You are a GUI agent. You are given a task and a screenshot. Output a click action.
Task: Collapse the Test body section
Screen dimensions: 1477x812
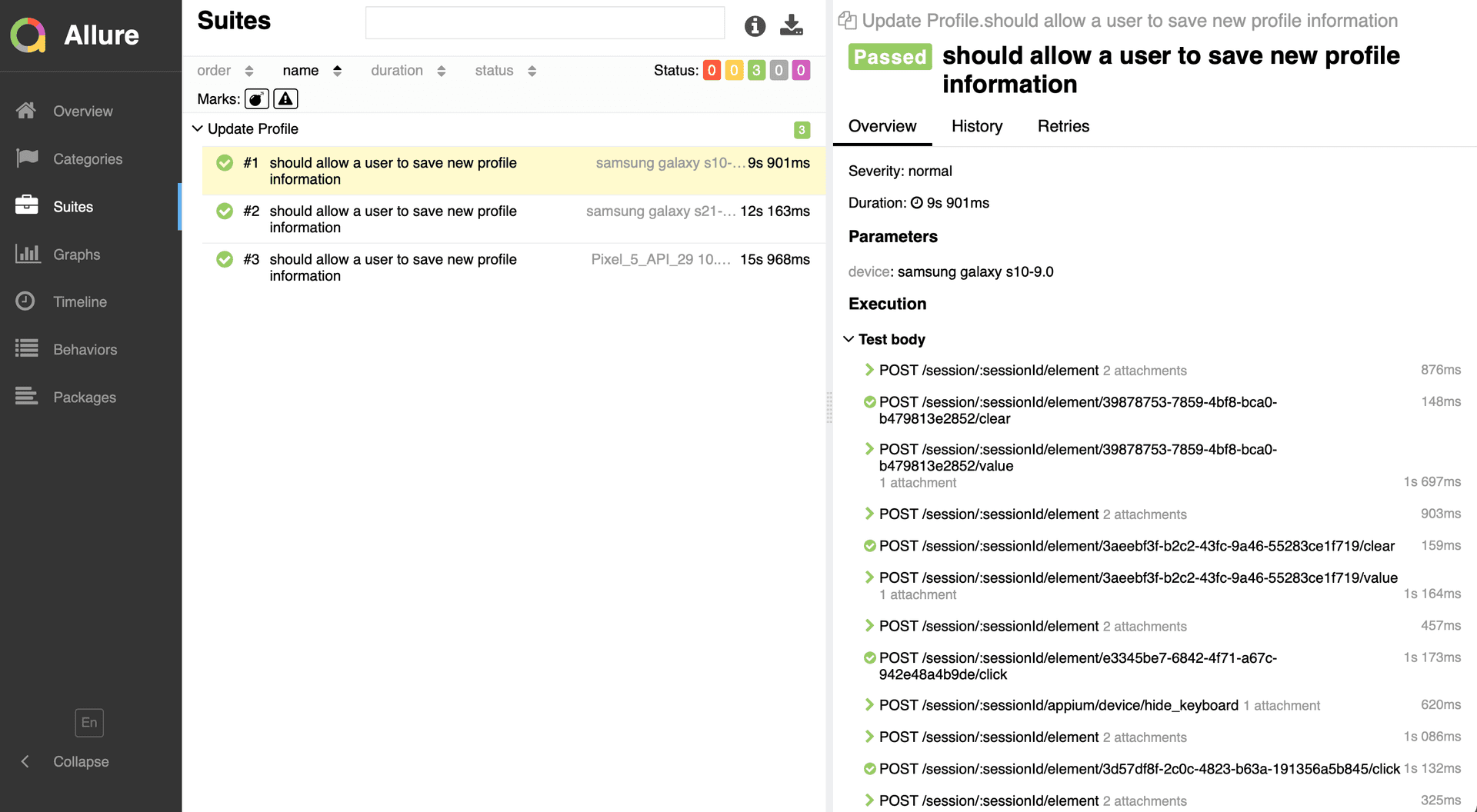click(x=849, y=339)
